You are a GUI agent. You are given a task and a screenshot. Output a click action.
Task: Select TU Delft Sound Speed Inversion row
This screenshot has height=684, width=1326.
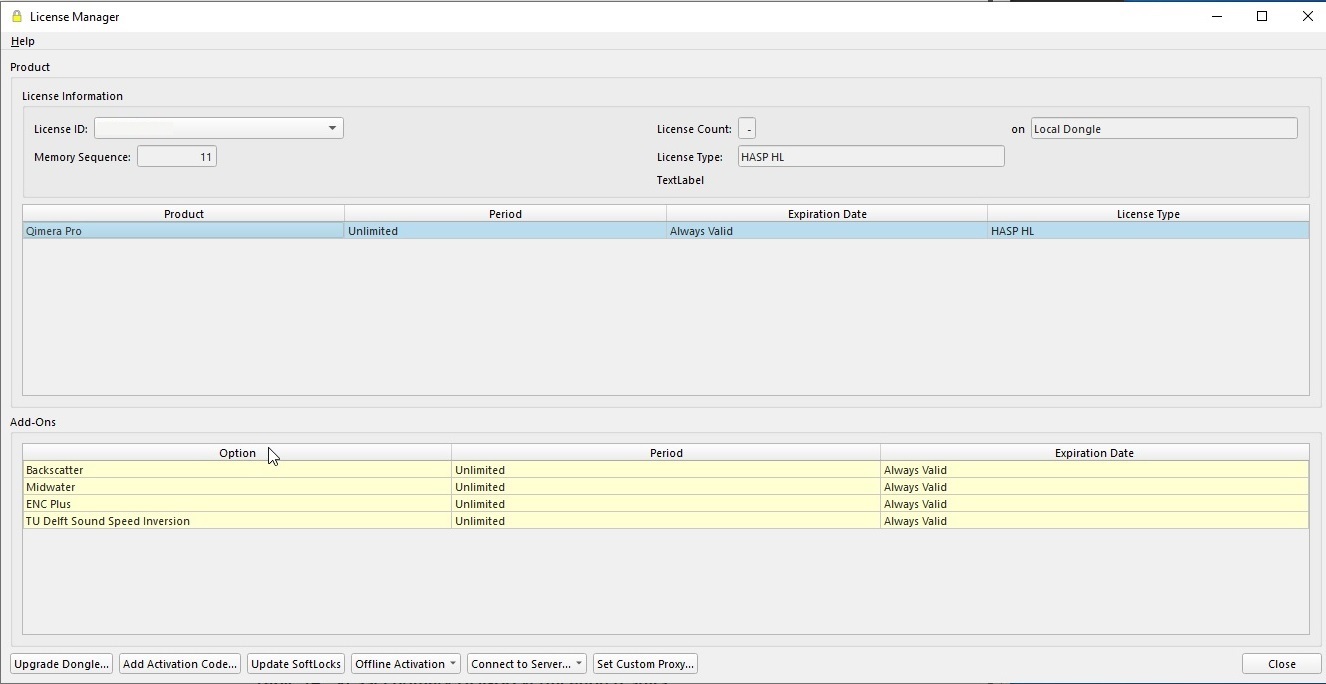coord(236,521)
